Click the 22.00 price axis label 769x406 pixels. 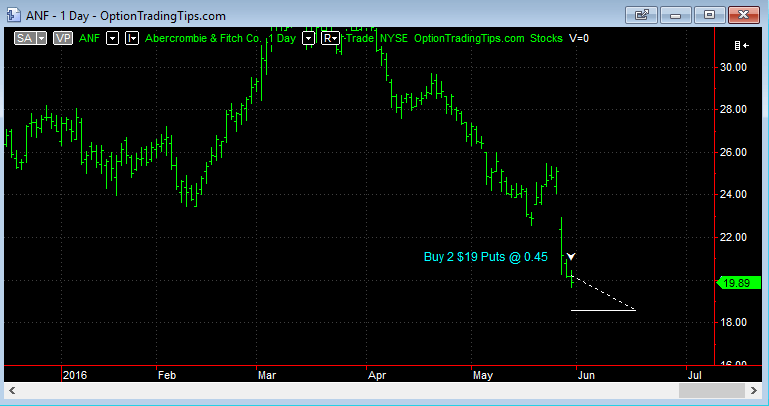(x=733, y=237)
